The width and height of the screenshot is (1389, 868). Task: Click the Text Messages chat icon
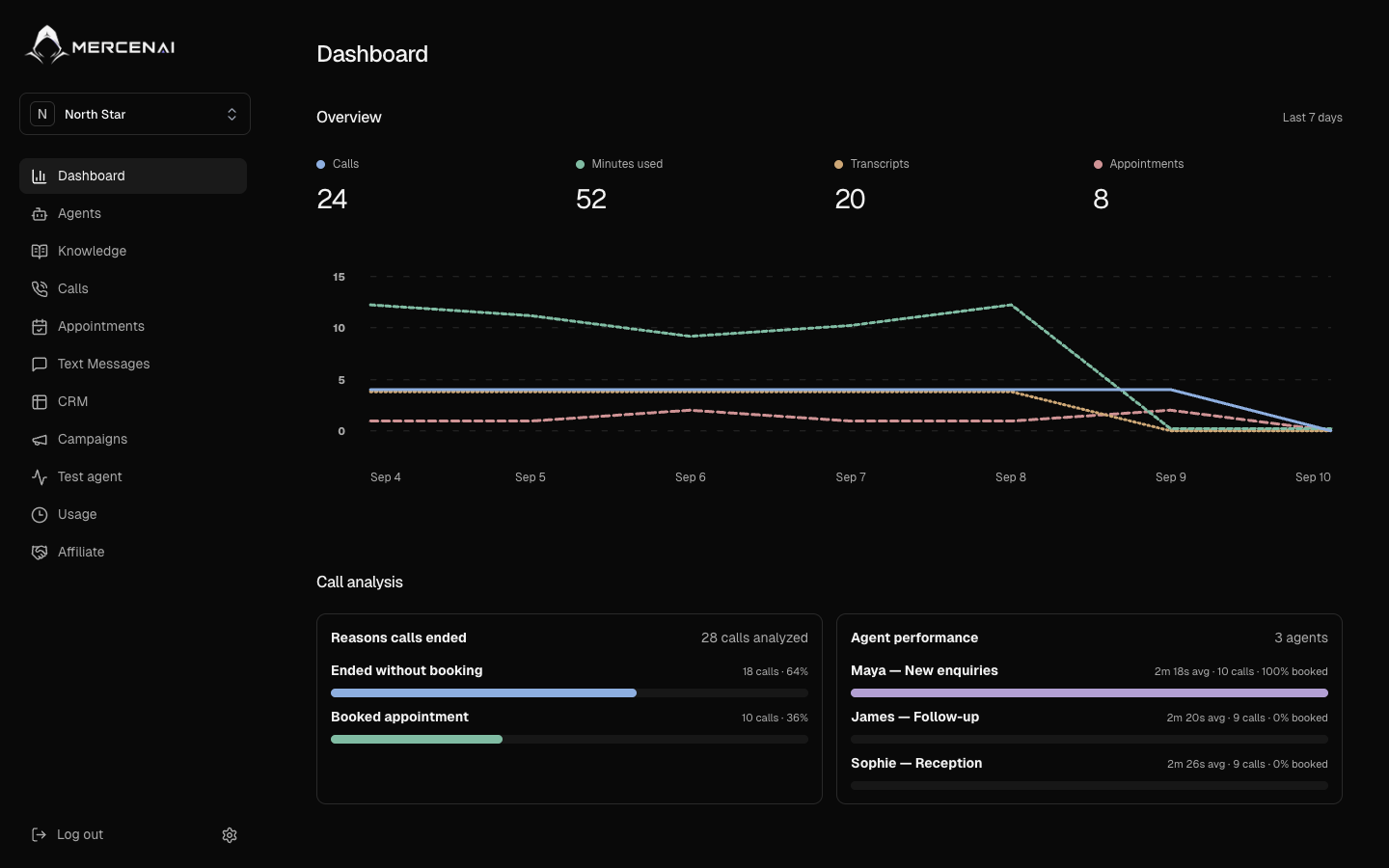[40, 365]
